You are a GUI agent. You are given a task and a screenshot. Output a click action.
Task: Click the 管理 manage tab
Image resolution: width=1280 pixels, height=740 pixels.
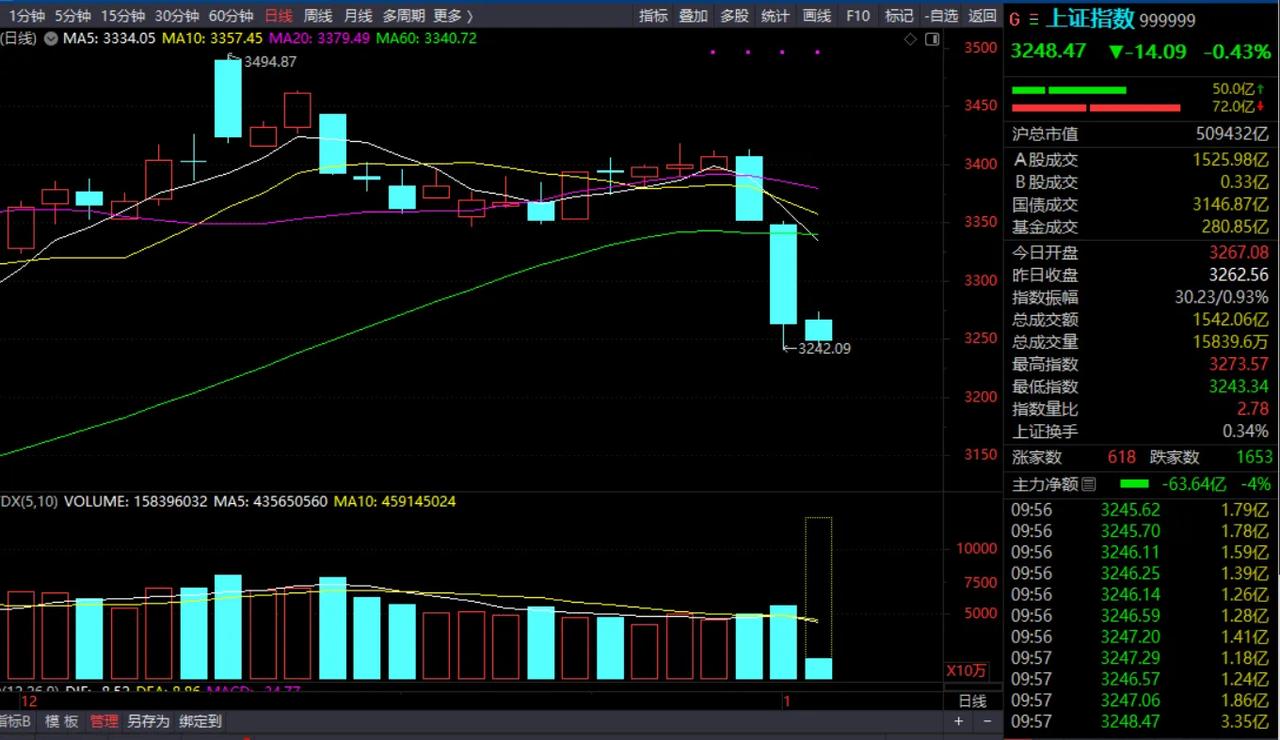pos(104,721)
